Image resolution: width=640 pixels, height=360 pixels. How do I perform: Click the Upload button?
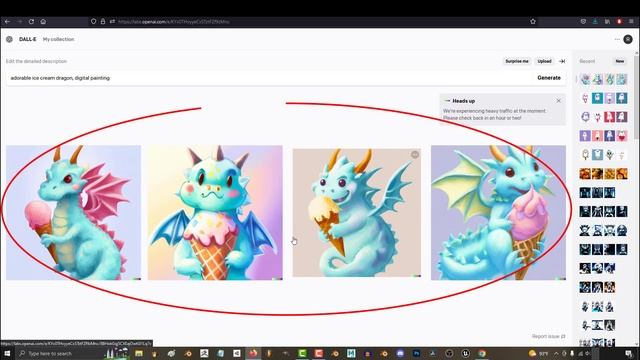pos(544,61)
